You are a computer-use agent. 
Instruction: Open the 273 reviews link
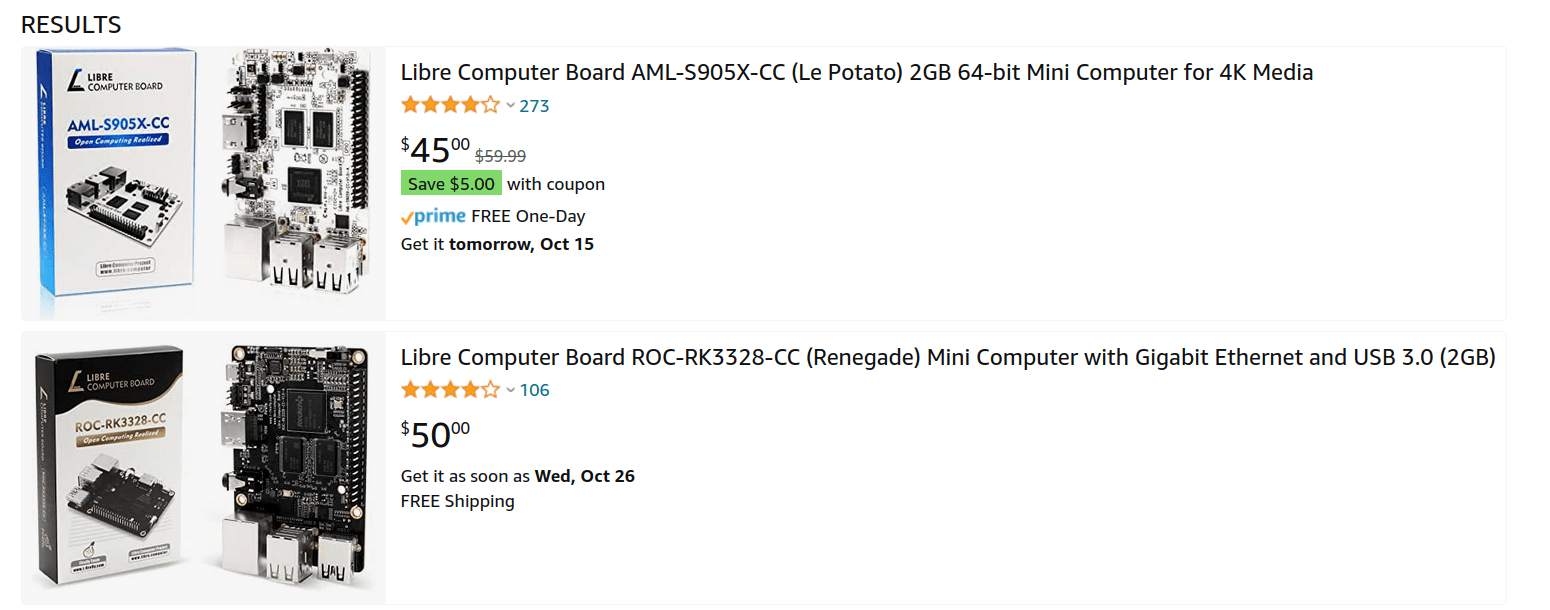535,106
